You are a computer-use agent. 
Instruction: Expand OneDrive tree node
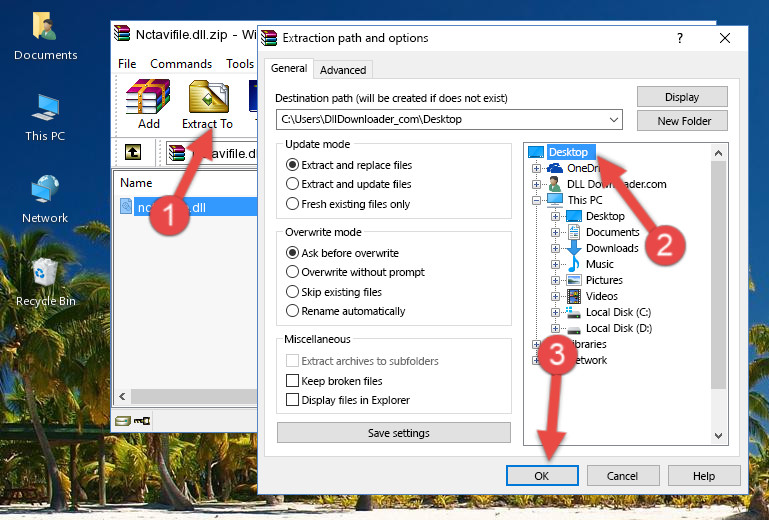[x=536, y=168]
